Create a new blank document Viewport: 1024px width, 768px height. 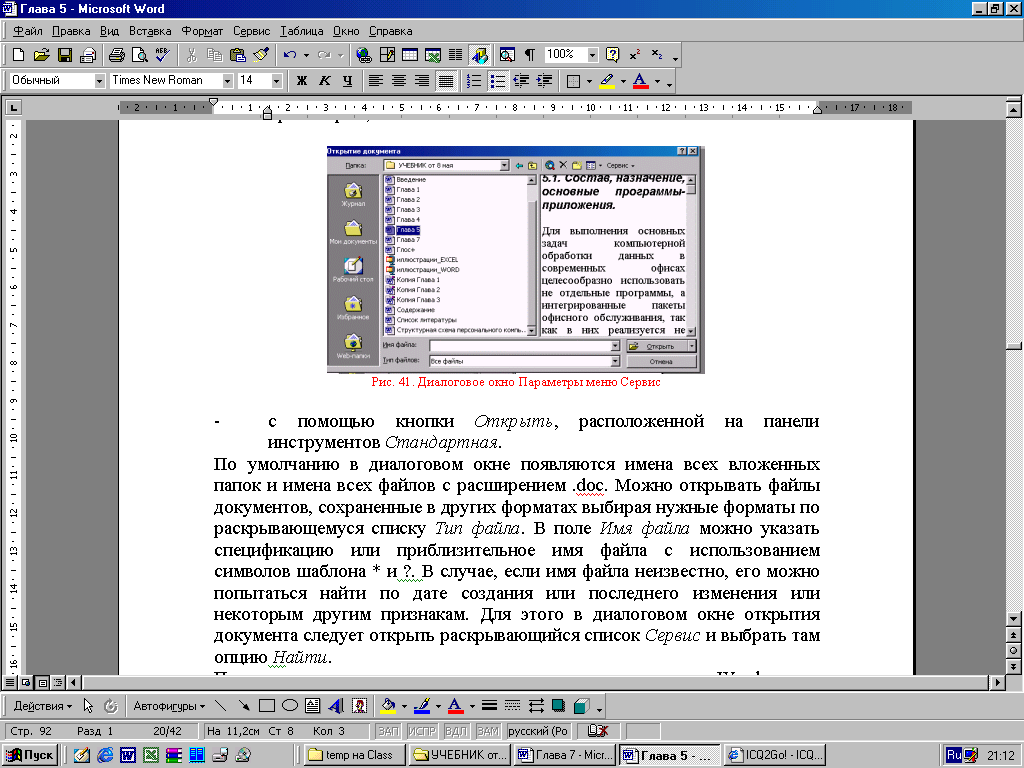pyautogui.click(x=18, y=55)
